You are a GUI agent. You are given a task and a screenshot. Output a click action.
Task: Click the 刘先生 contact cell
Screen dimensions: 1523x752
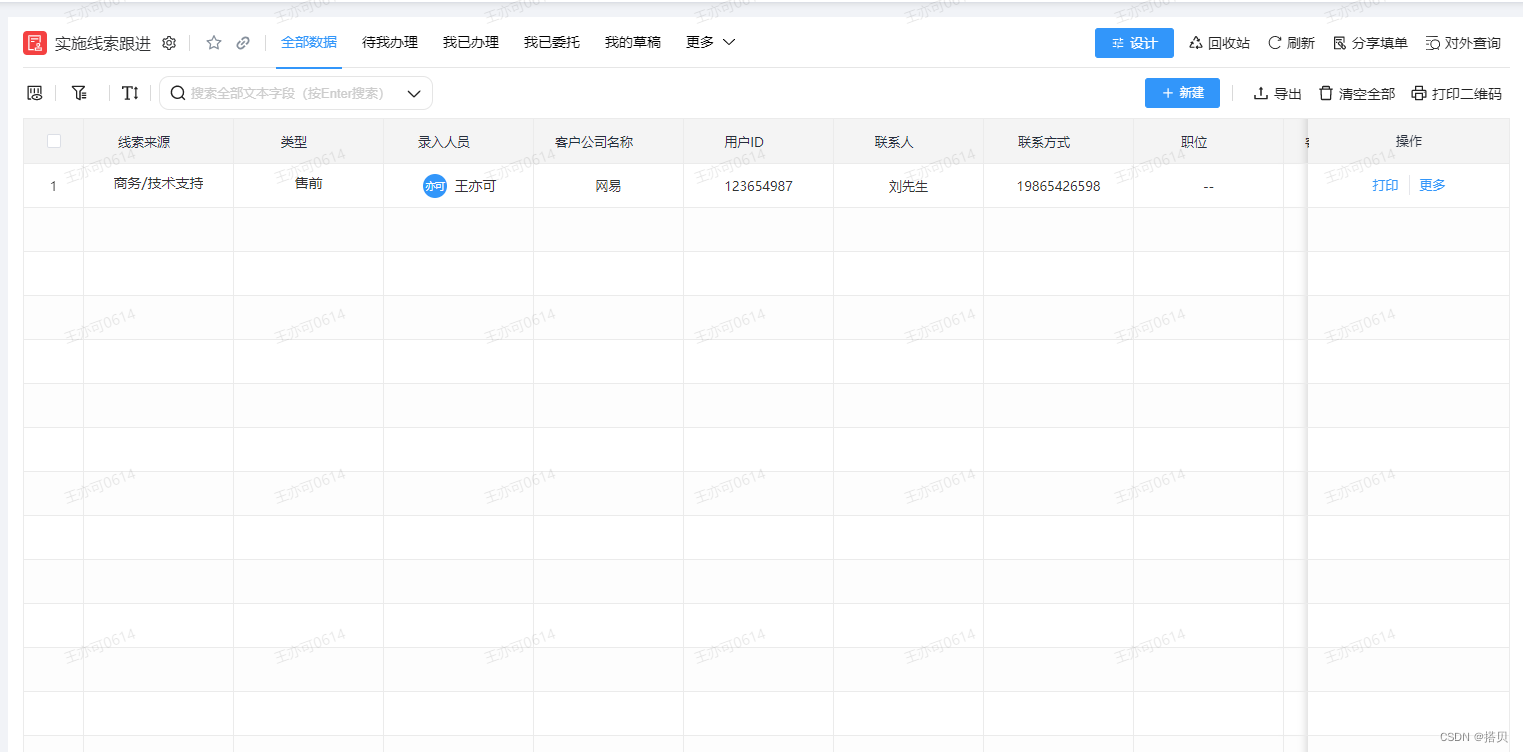click(909, 186)
